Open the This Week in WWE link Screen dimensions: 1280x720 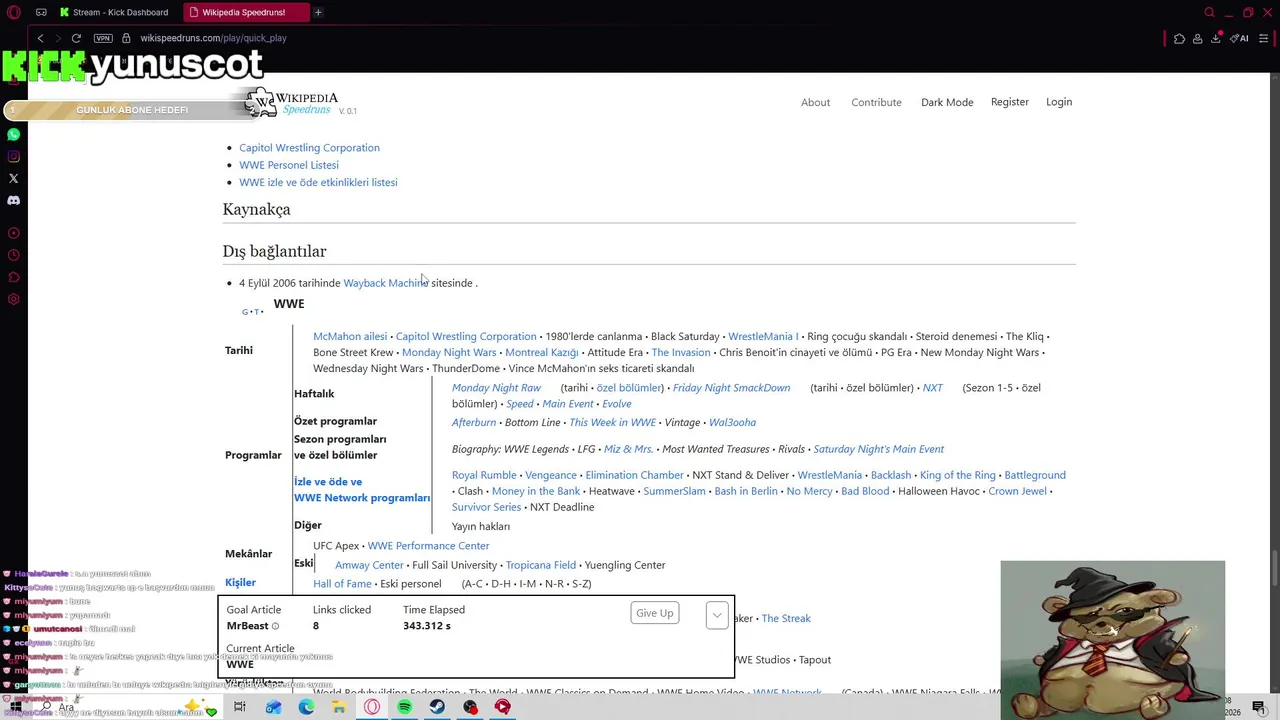click(612, 422)
